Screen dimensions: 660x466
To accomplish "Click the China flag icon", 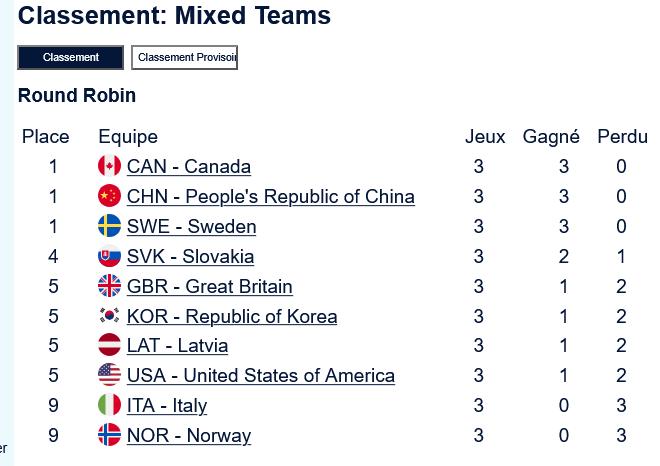I will [x=109, y=196].
